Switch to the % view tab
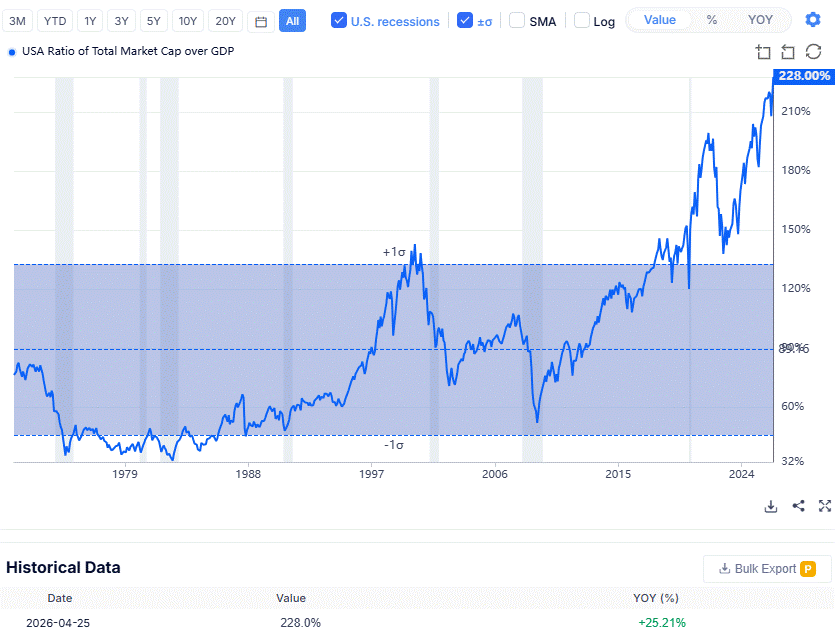The width and height of the screenshot is (835, 636). pos(711,20)
